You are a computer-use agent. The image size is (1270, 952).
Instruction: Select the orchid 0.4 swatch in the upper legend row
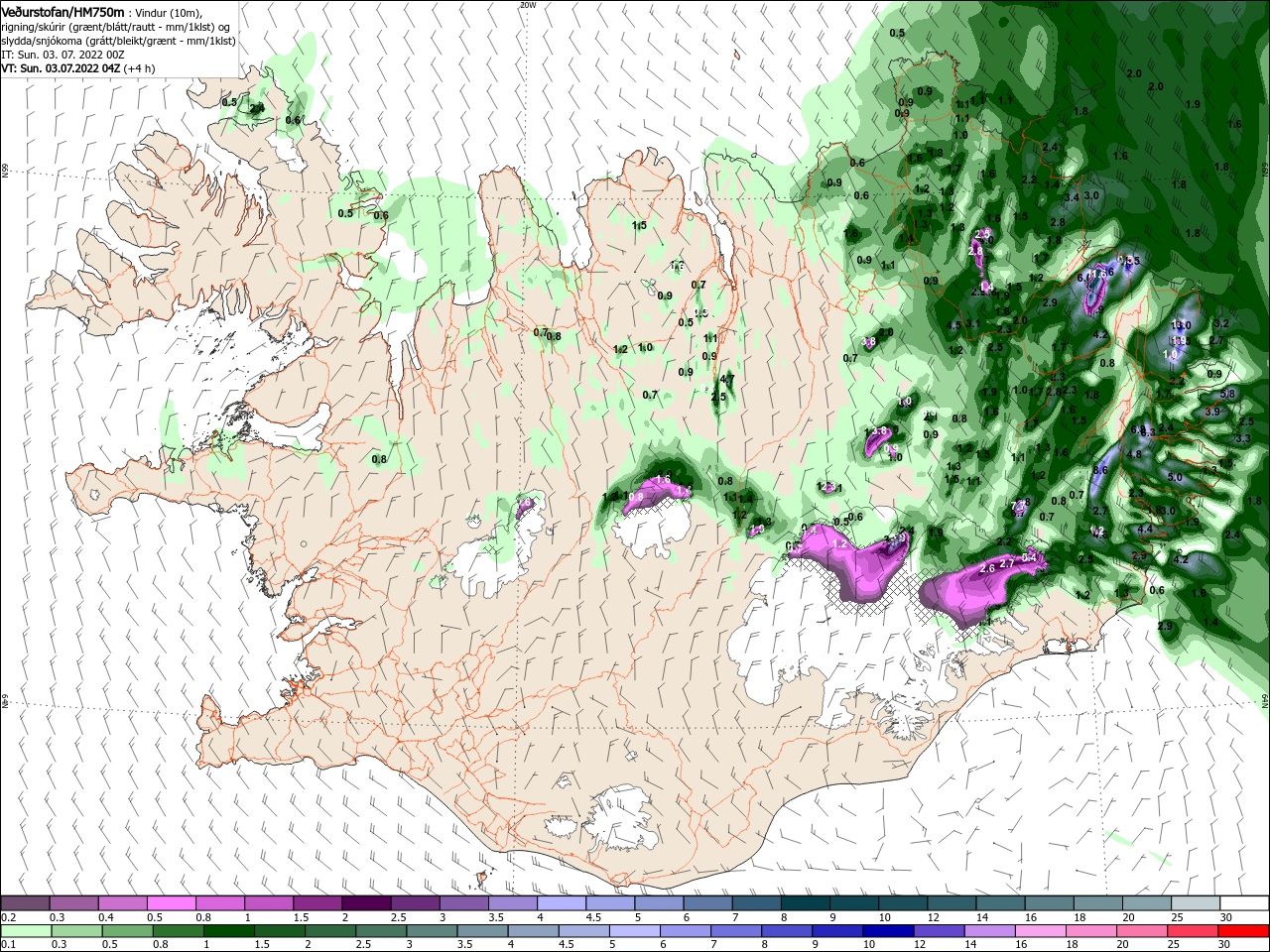point(122,902)
